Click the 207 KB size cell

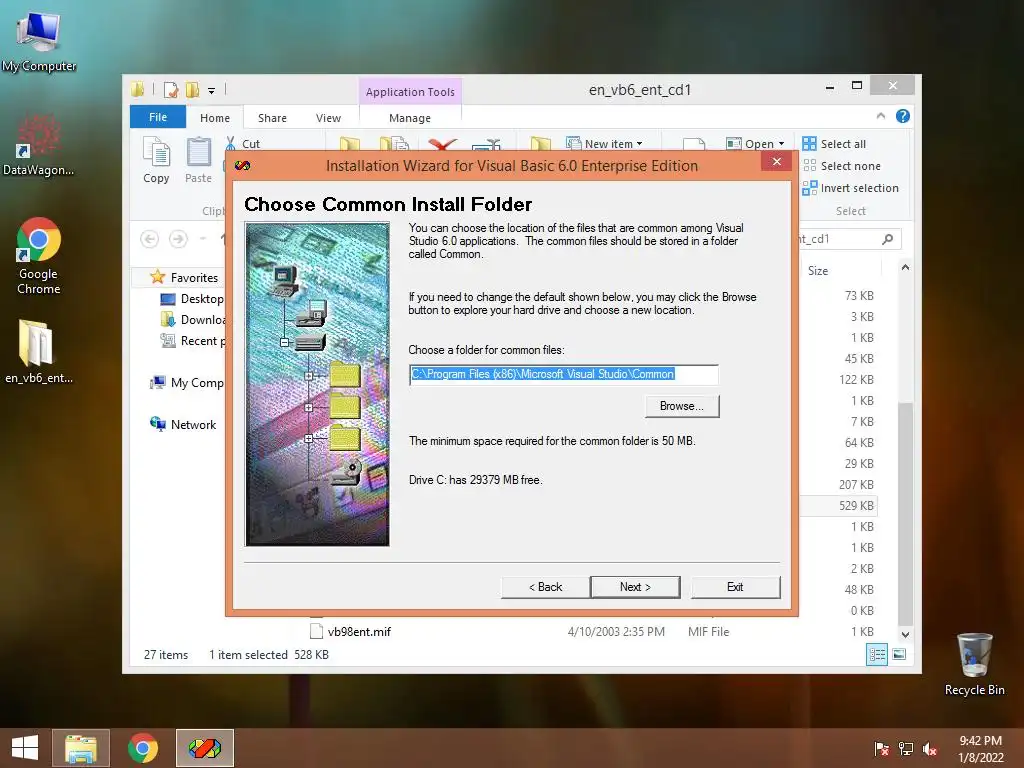point(856,485)
